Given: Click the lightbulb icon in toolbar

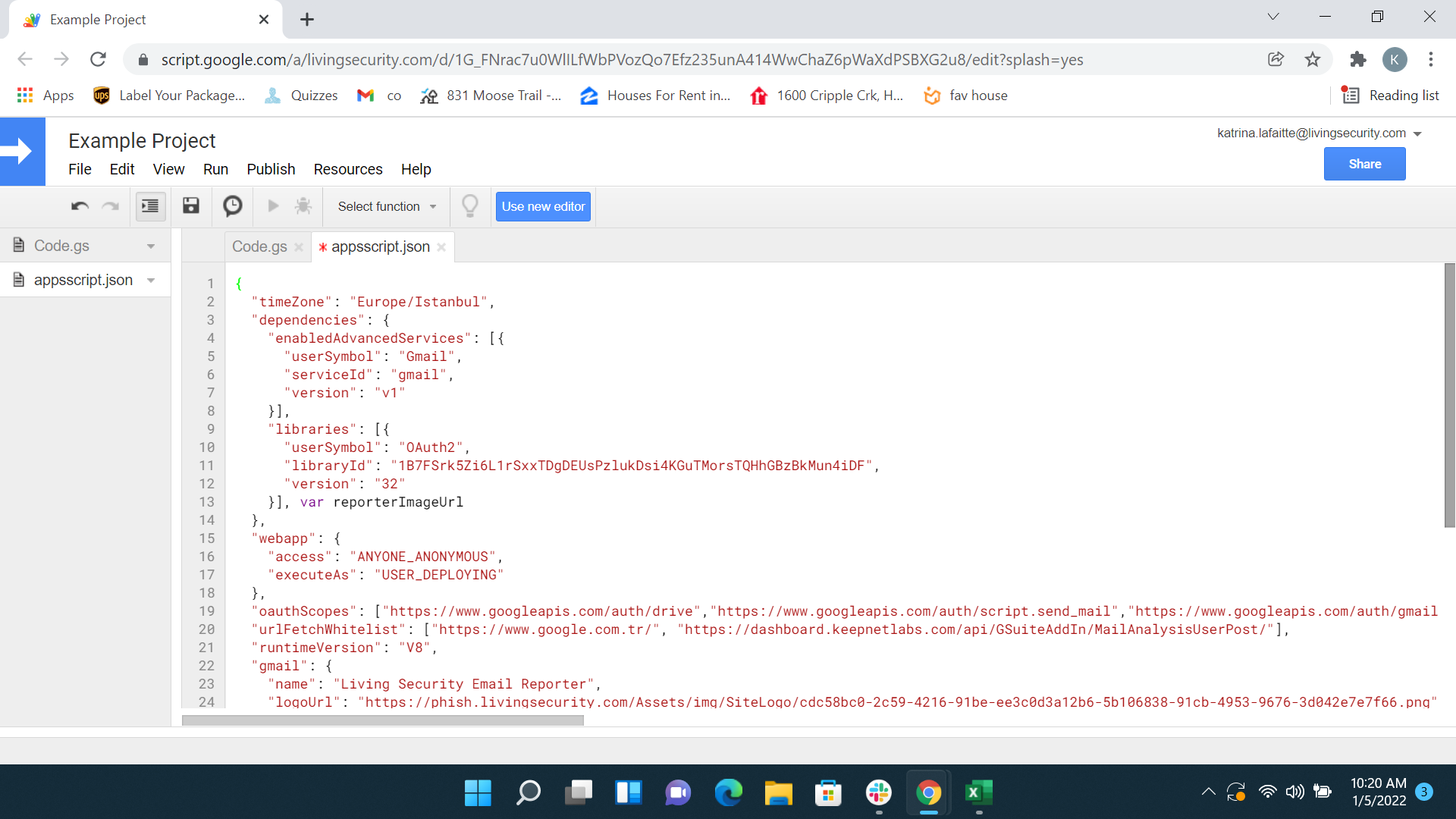Looking at the screenshot, I should [x=470, y=206].
